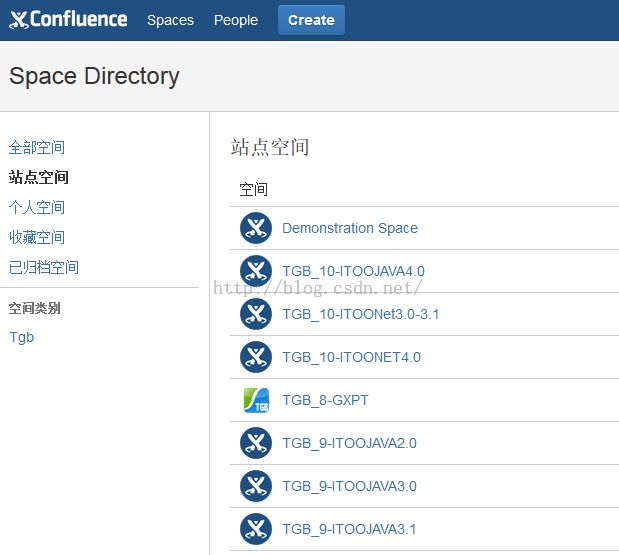Filter by Tgb space category

21,337
